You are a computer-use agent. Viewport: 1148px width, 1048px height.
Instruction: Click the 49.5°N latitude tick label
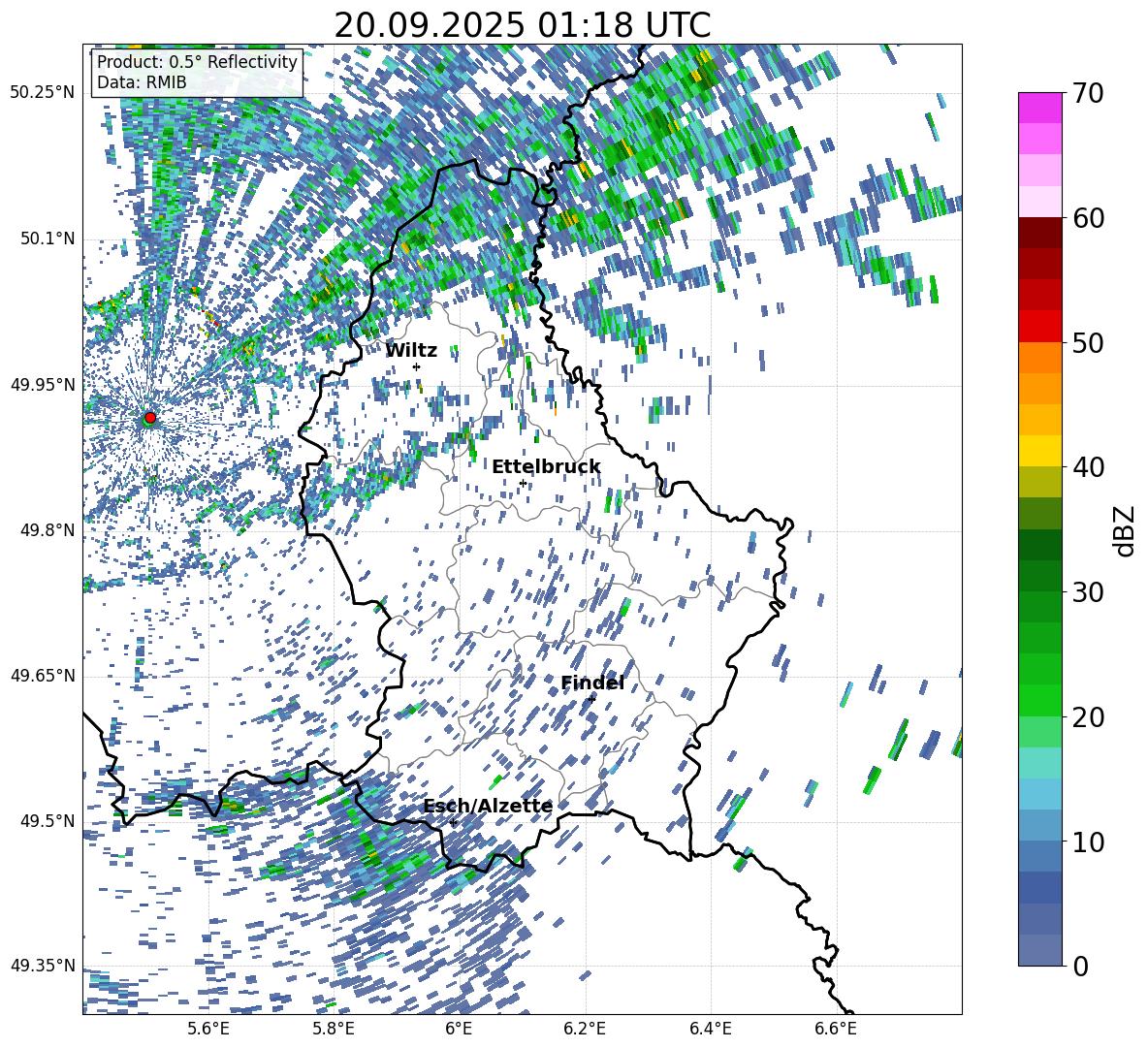pos(48,821)
